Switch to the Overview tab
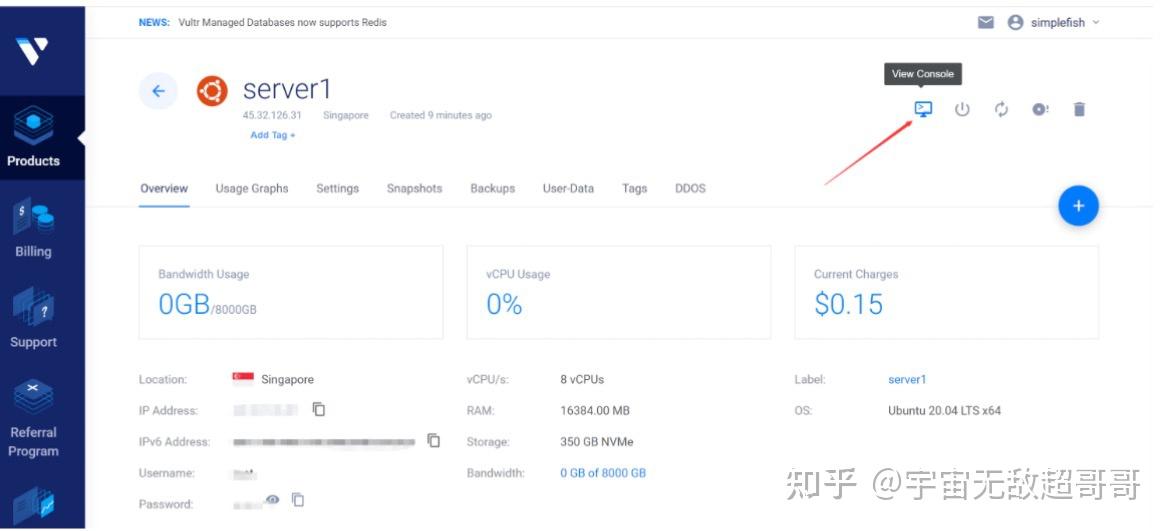This screenshot has width=1170, height=531. tap(164, 189)
